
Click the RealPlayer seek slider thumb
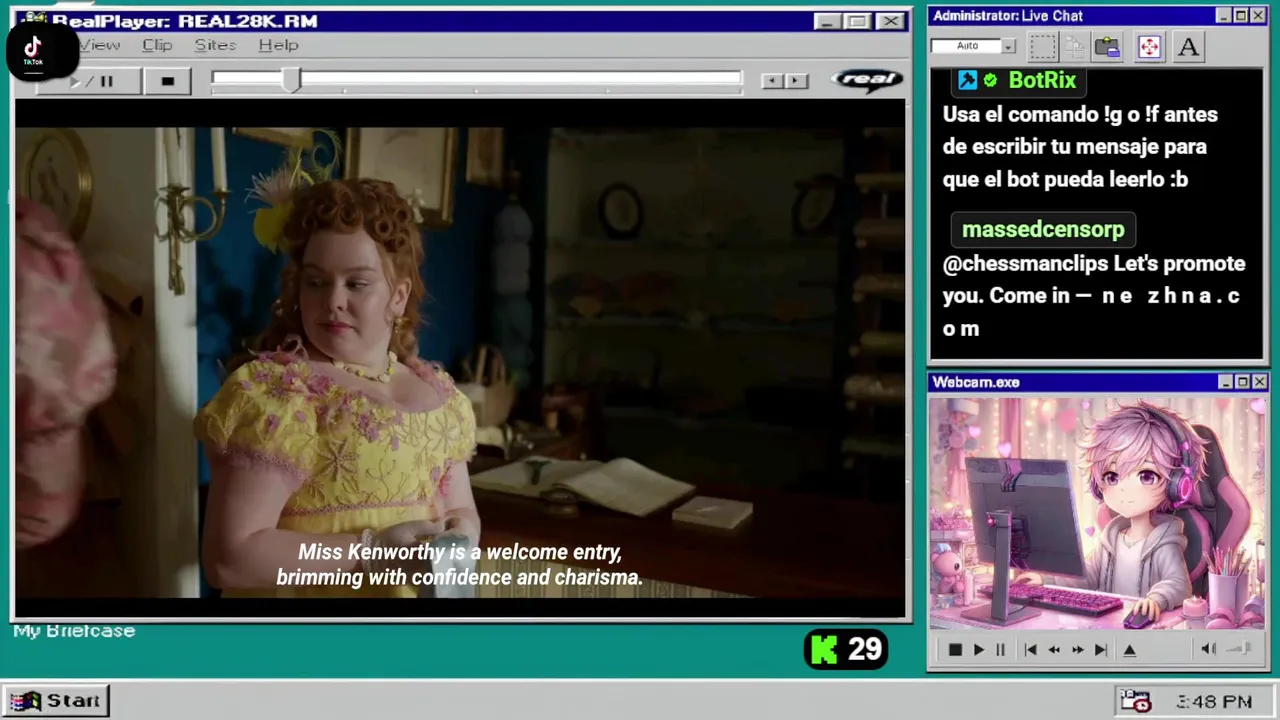point(291,81)
